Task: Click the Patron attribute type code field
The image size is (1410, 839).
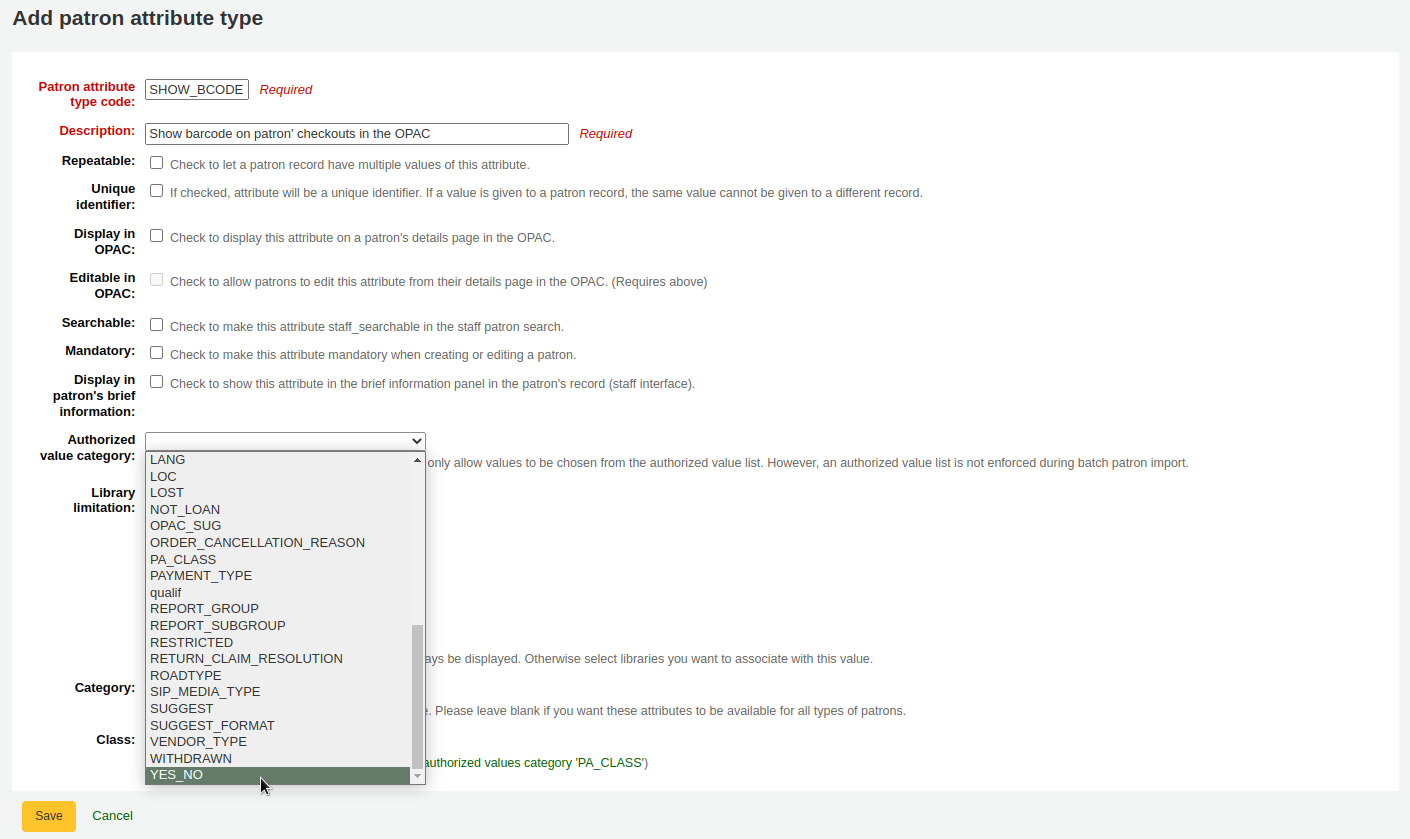Action: point(196,89)
